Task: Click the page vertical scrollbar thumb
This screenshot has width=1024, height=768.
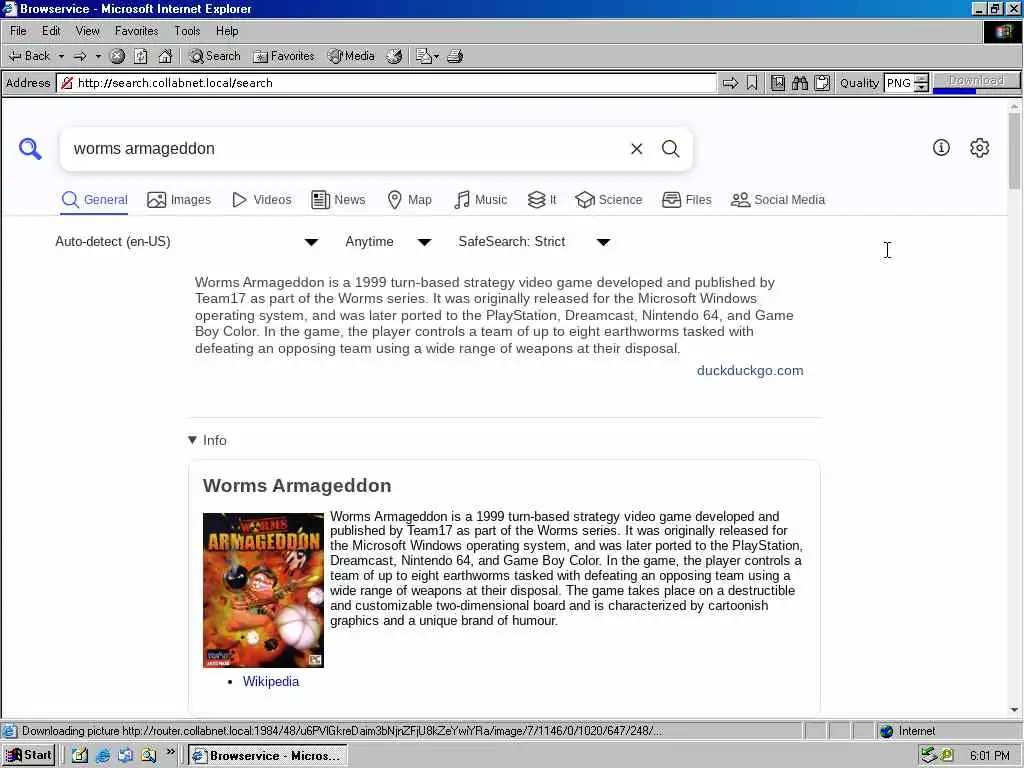Action: click(1014, 151)
